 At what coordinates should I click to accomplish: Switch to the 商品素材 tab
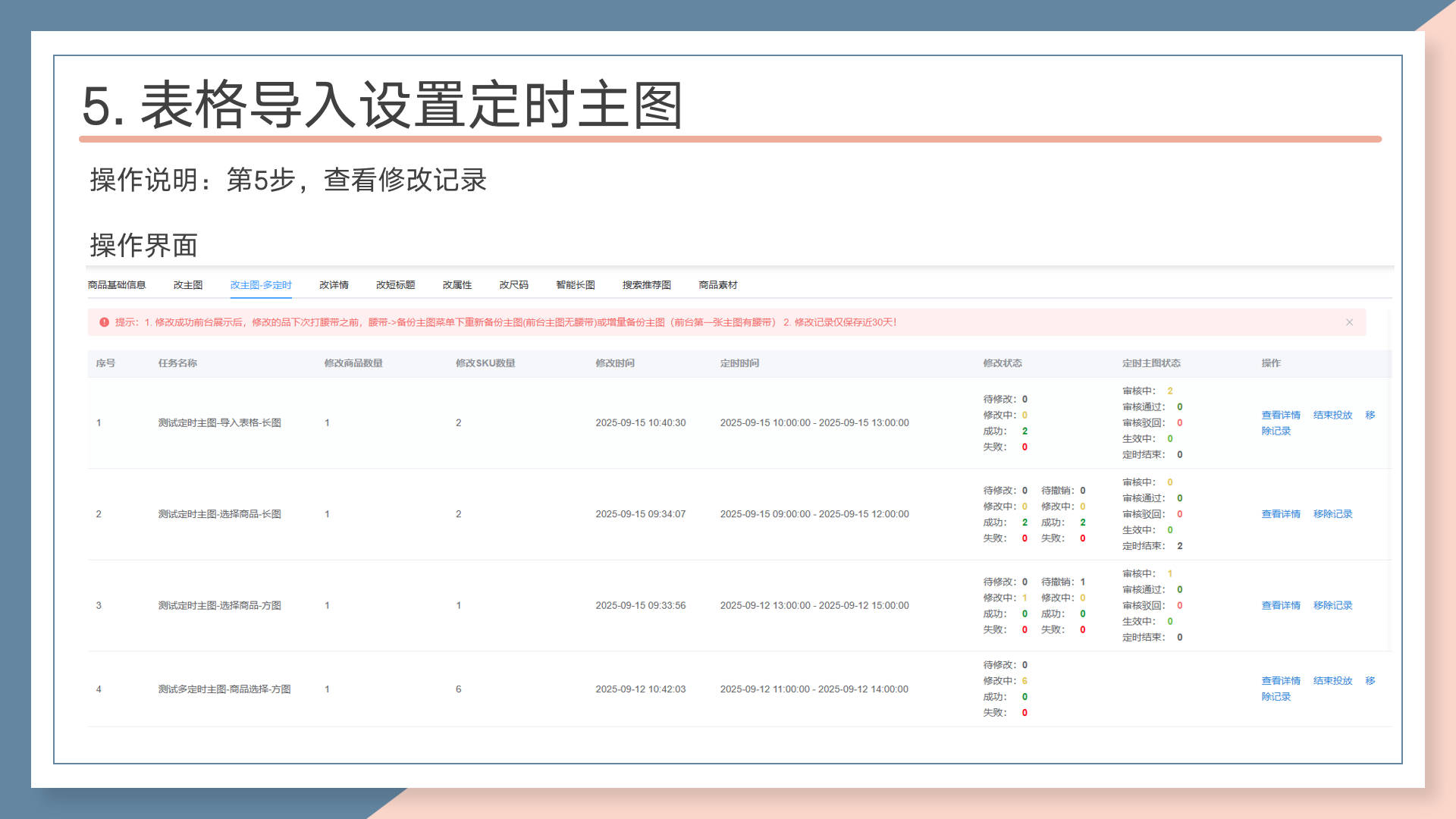[718, 285]
